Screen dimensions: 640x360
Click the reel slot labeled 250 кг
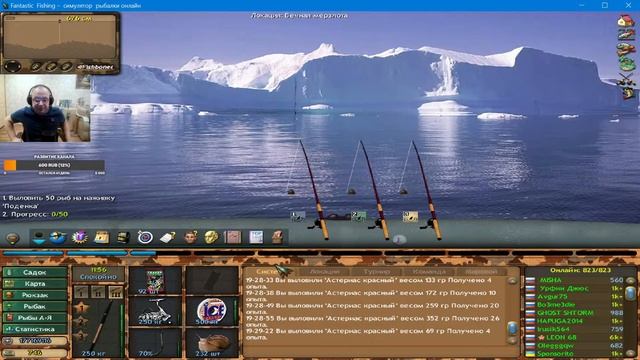click(155, 312)
